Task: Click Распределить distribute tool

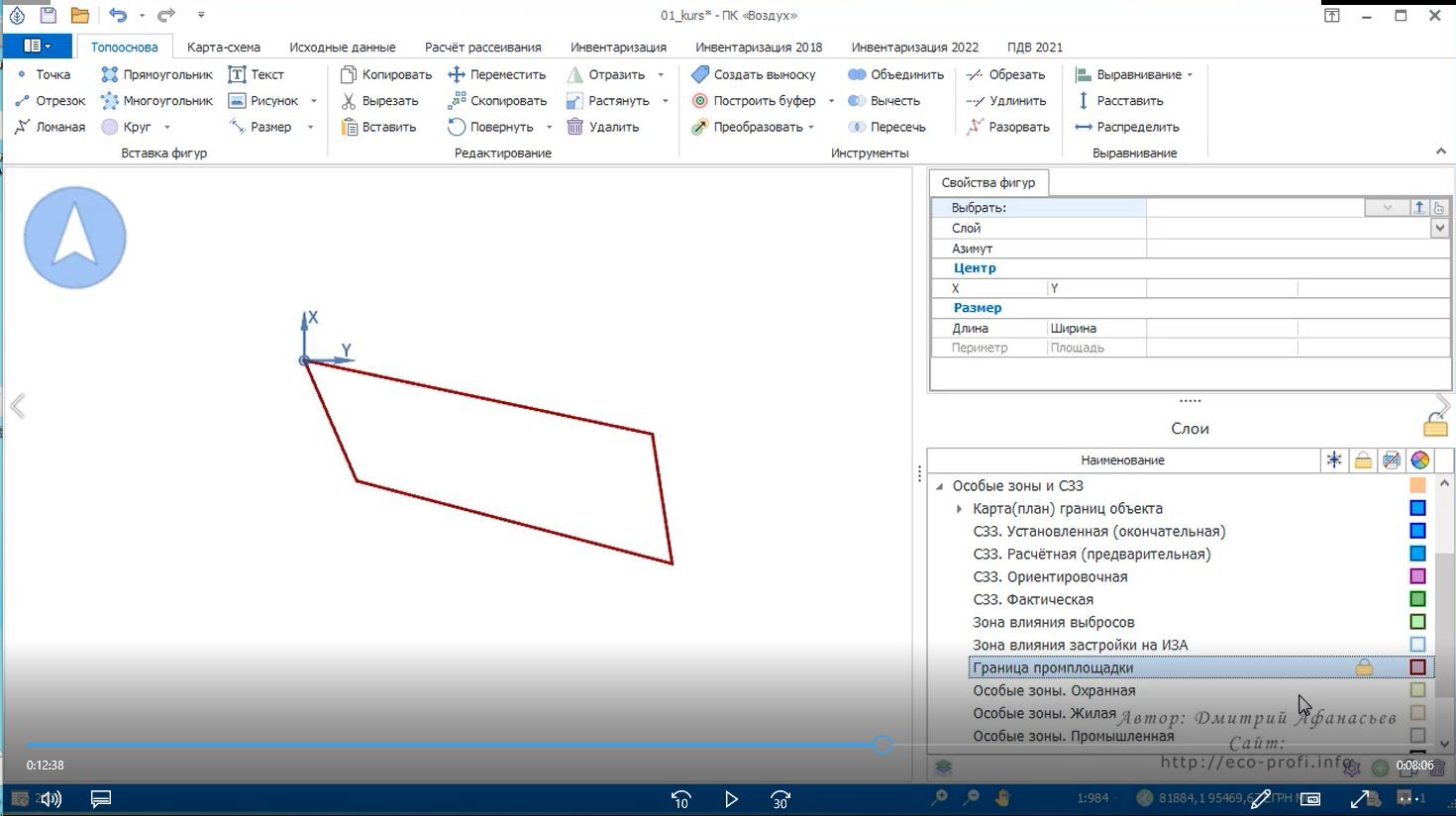Action: [x=1127, y=127]
